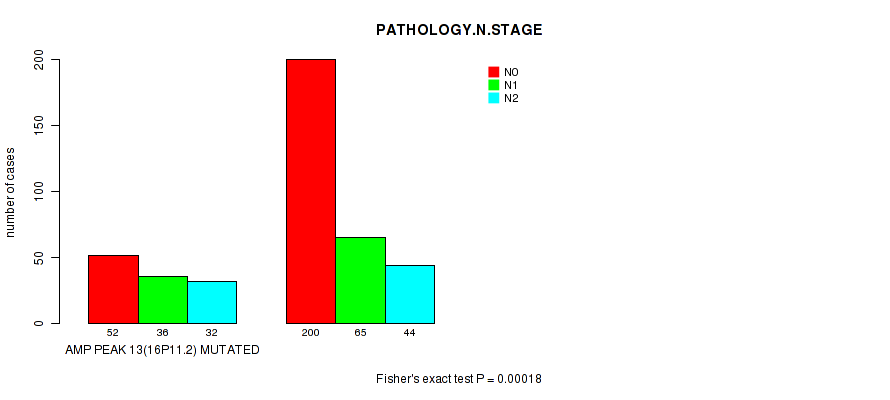Click the 150 tick label on y-axis
Image resolution: width=890 pixels, height=400 pixels.
click(x=39, y=126)
